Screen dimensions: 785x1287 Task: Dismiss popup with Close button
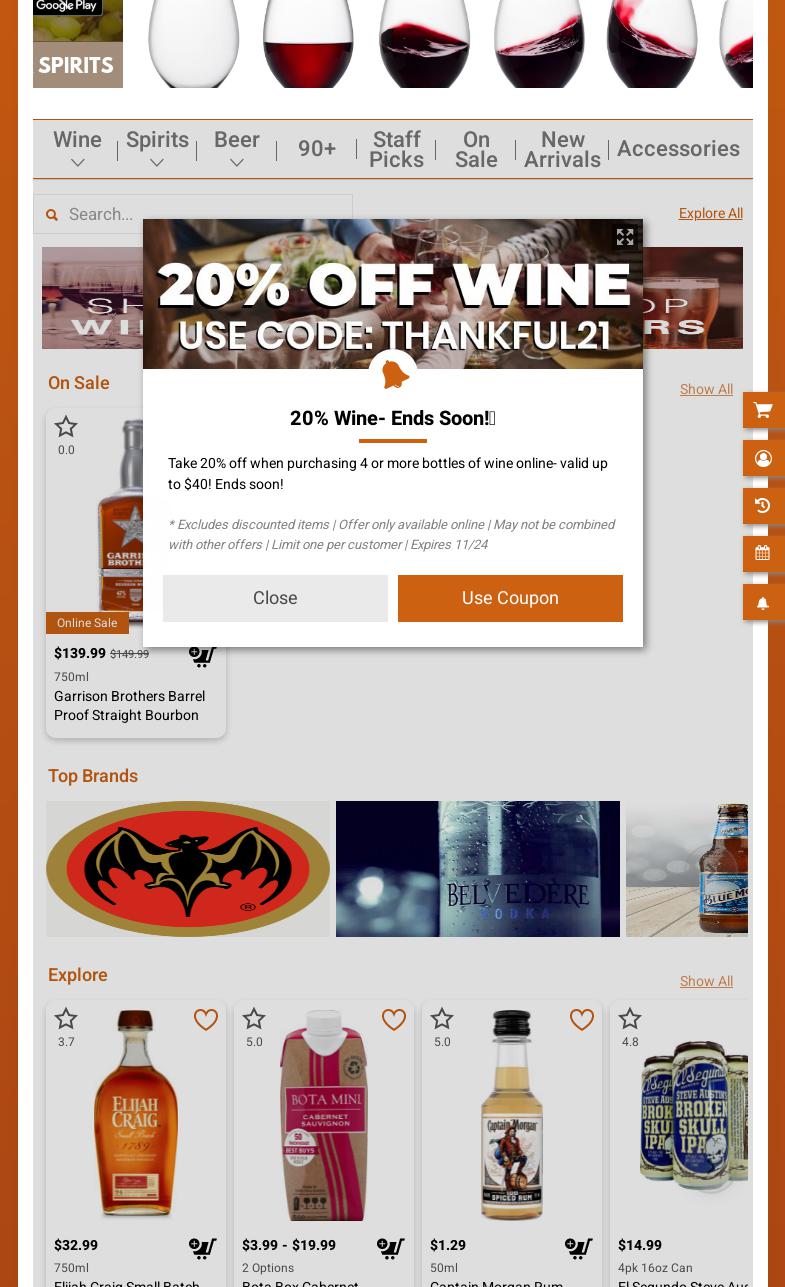coord(275,598)
